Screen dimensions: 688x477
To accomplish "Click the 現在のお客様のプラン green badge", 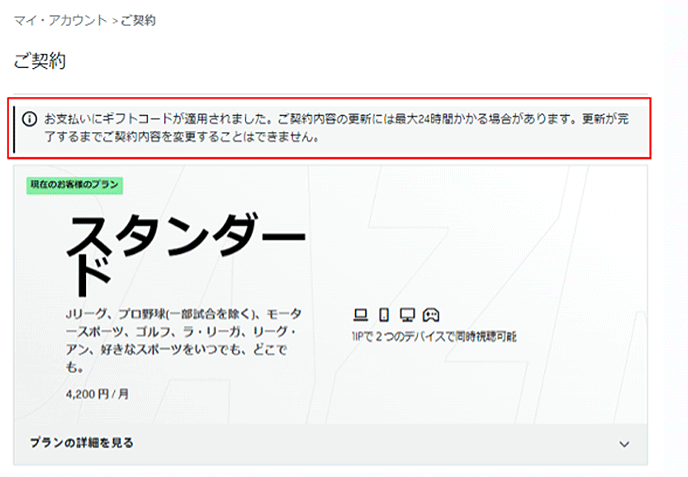I will (x=75, y=185).
